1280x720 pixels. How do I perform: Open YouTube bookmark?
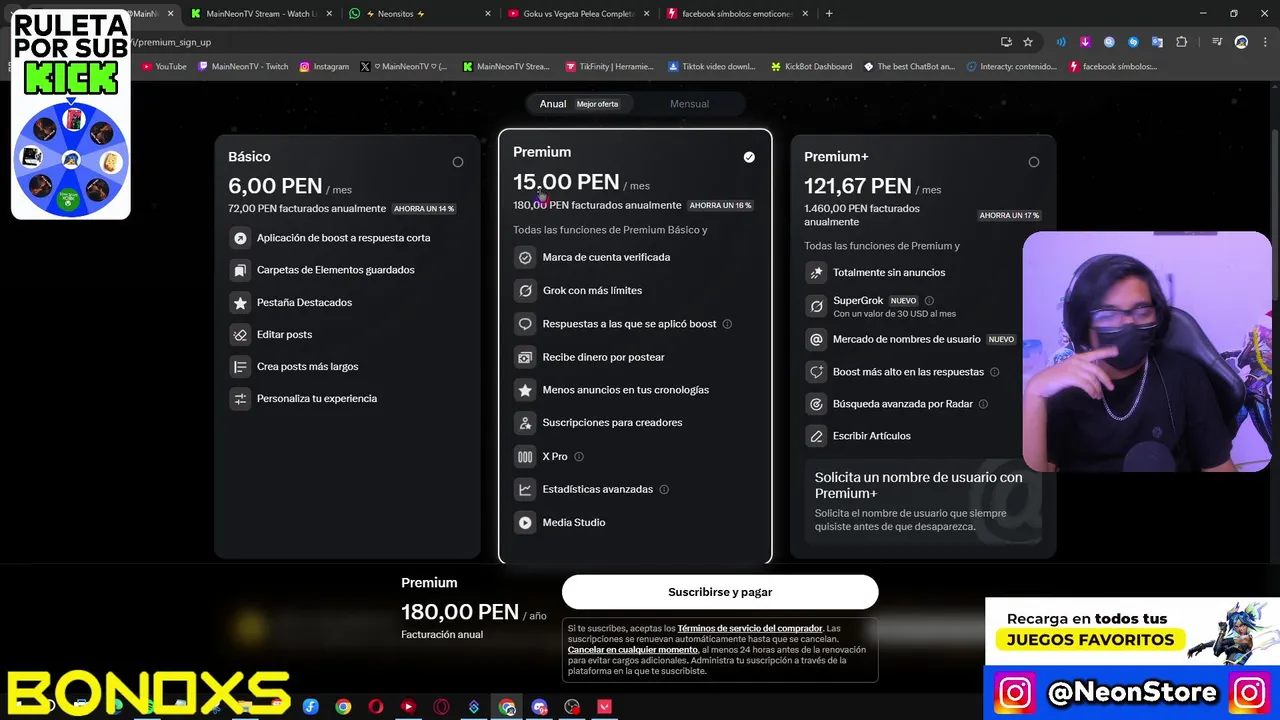164,67
